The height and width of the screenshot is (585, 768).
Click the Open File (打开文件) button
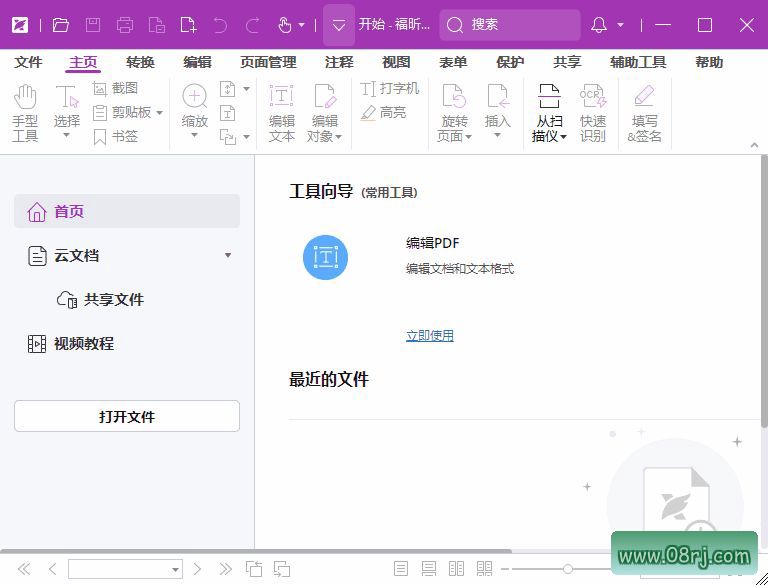(x=127, y=417)
